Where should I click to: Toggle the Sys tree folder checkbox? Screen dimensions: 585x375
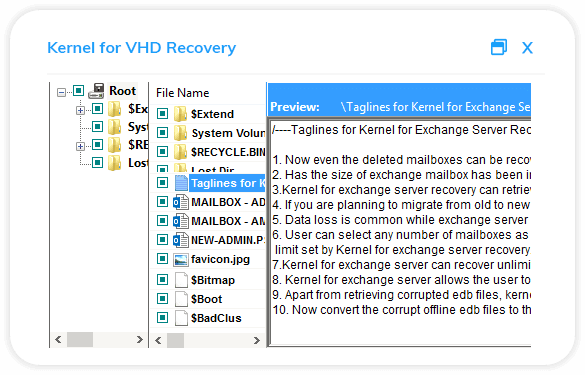click(97, 126)
